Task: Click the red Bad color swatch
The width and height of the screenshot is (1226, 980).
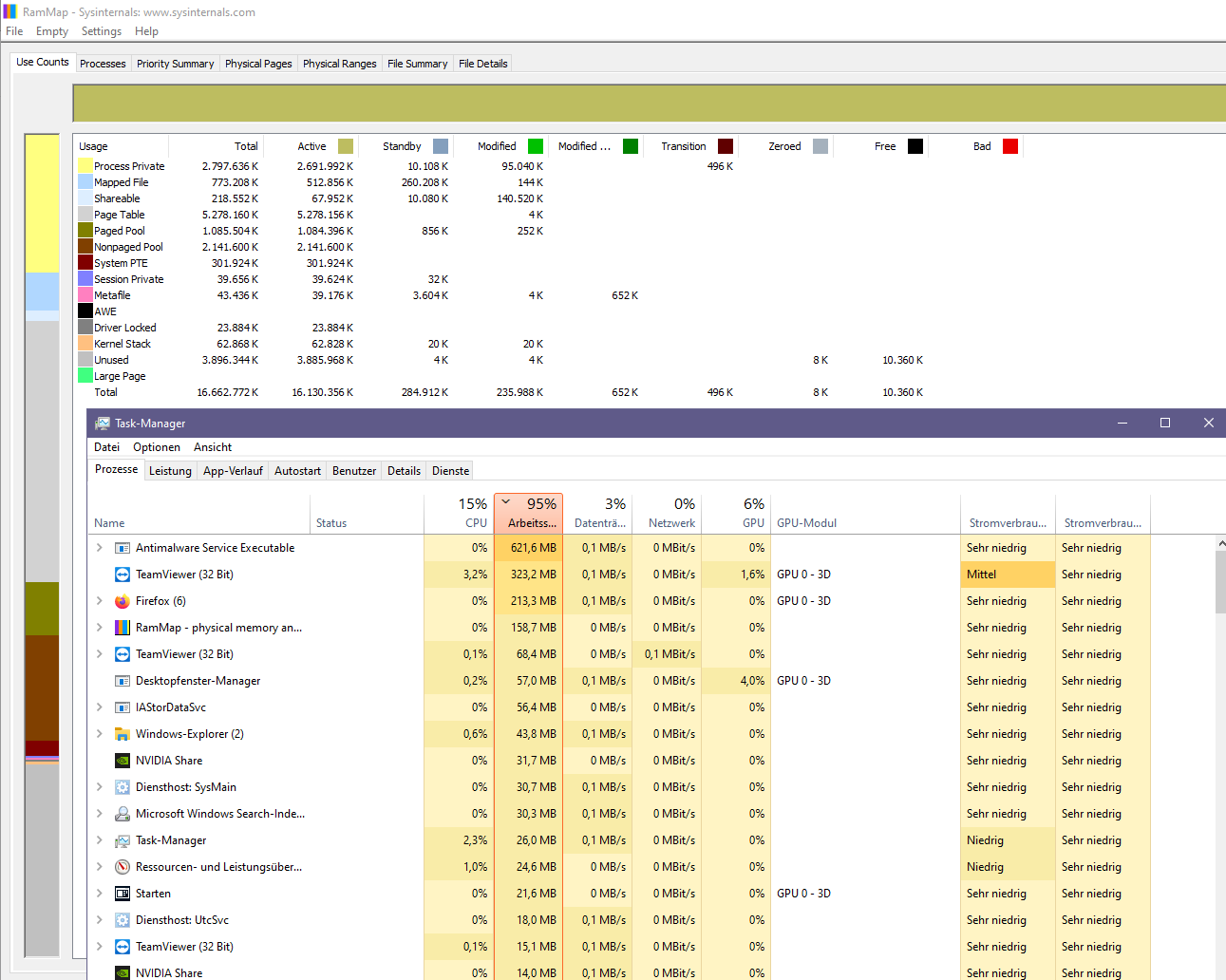Action: (1010, 146)
